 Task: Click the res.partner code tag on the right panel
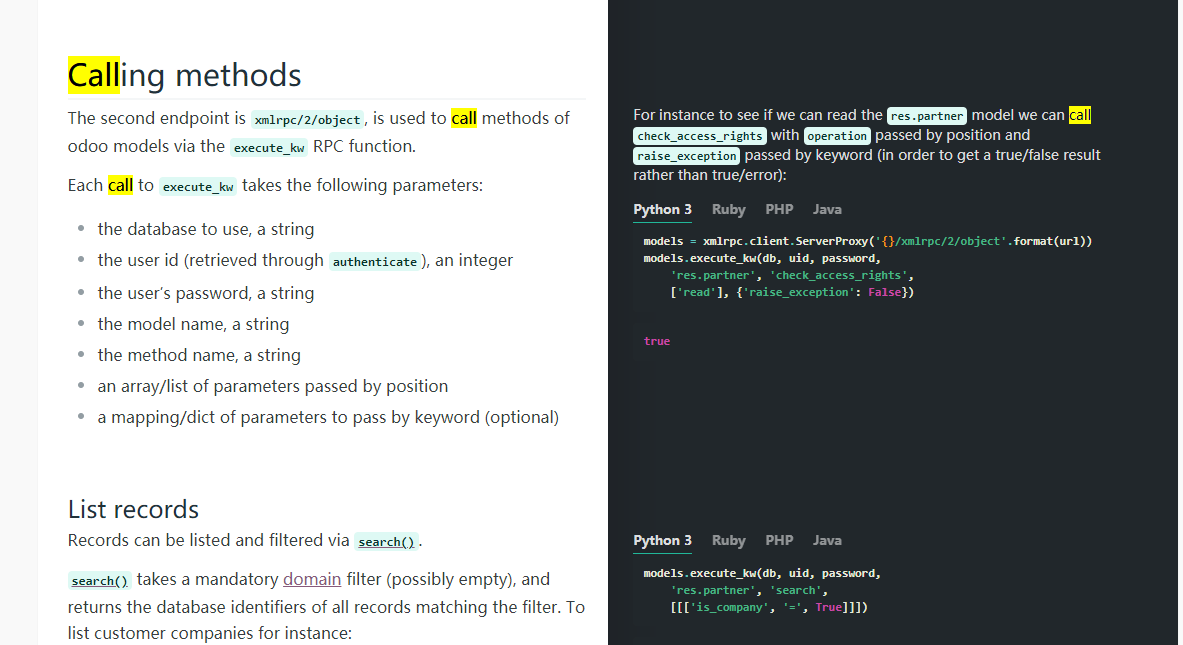coord(926,115)
